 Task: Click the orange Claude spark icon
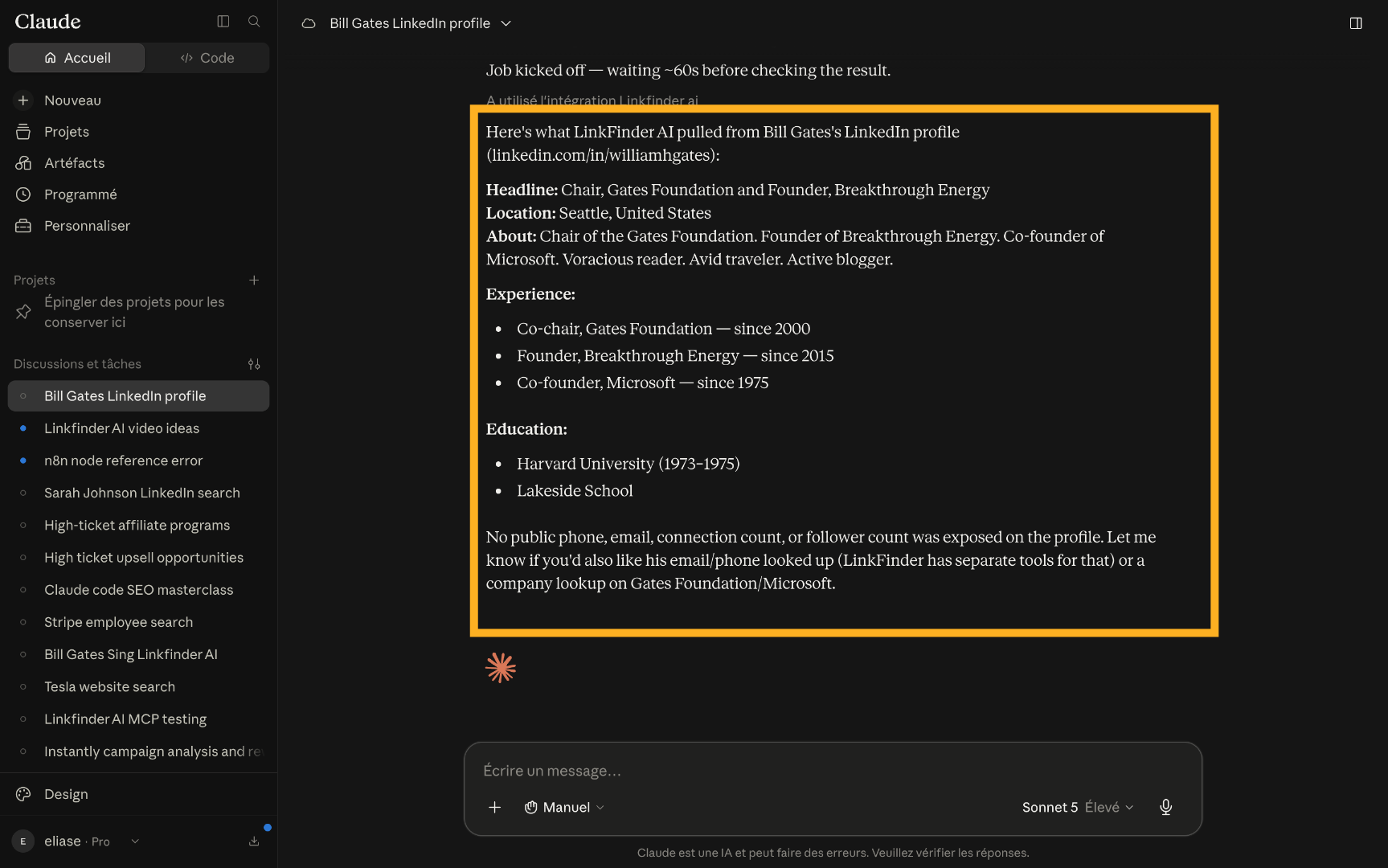[501, 668]
